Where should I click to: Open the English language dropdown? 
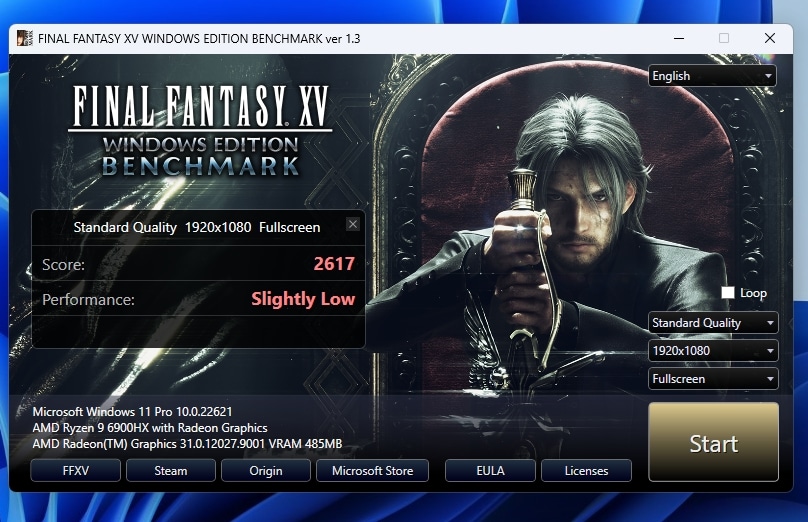pyautogui.click(x=712, y=76)
